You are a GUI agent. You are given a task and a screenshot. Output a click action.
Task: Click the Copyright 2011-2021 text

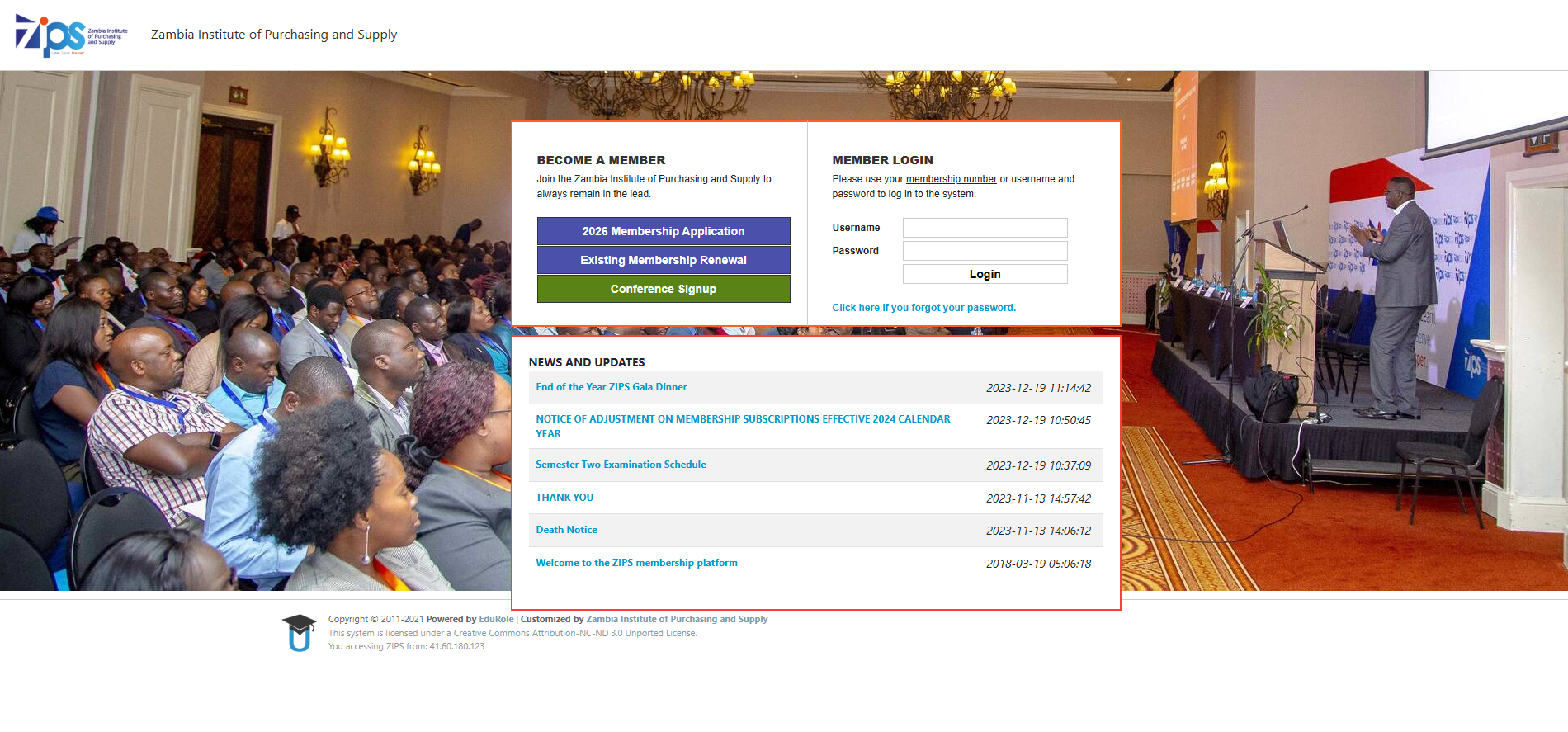pos(375,619)
